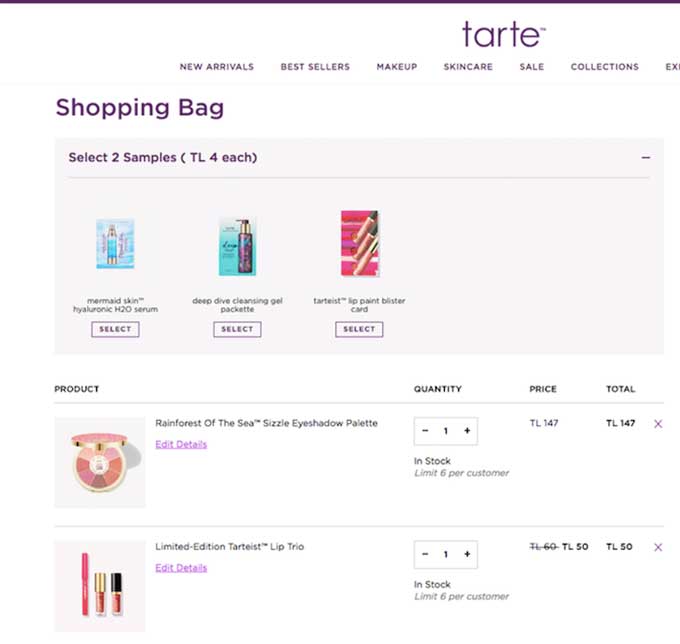Image resolution: width=680 pixels, height=644 pixels.
Task: Increase quantity of the Tarteist Lip Trio
Action: coord(467,554)
